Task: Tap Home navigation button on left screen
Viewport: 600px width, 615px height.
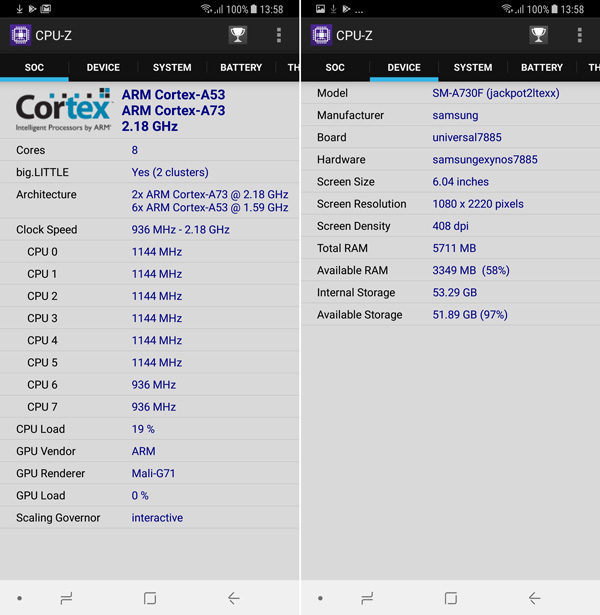Action: point(150,598)
